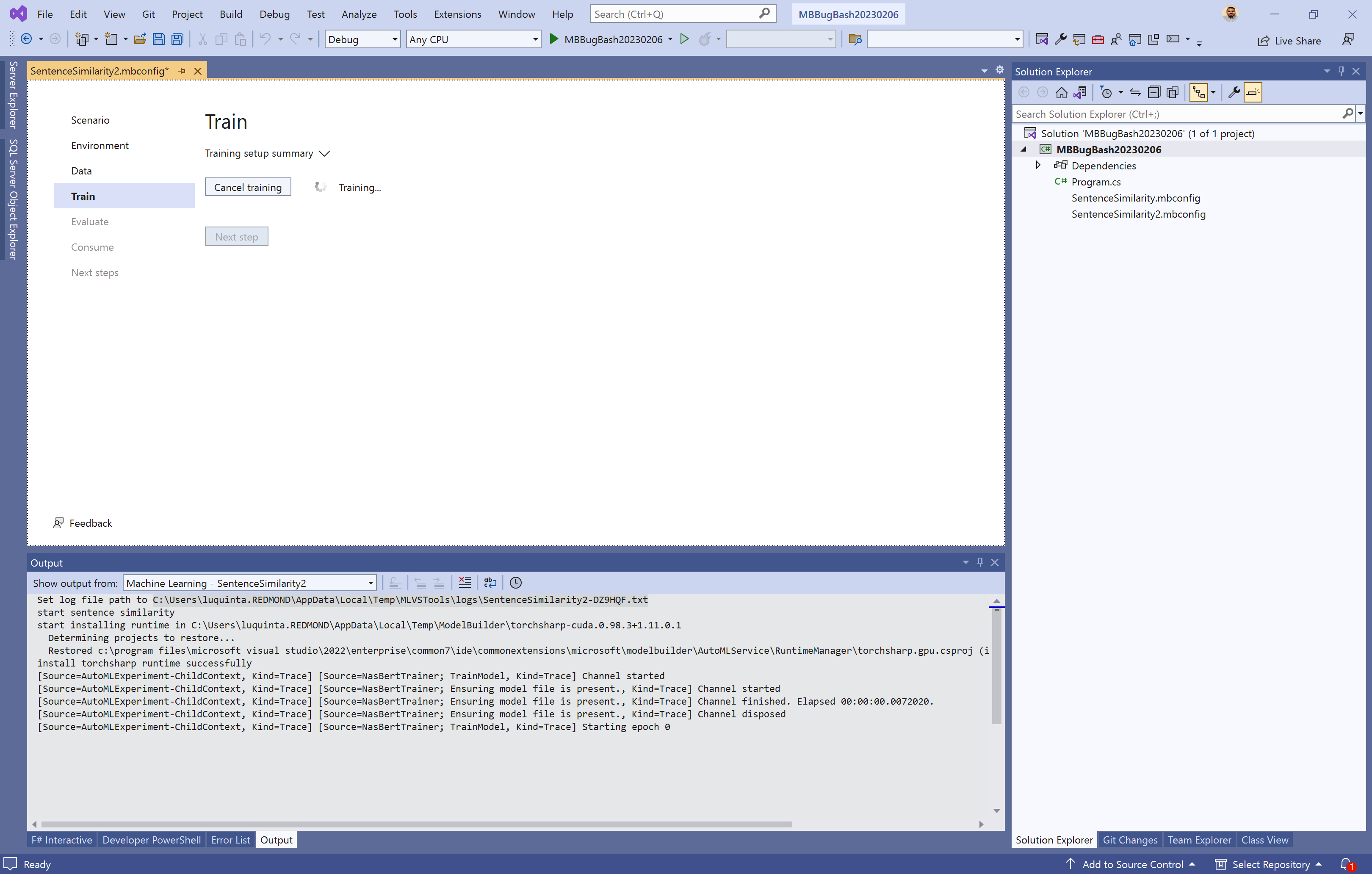
Task: Clear all output messages
Action: (465, 582)
